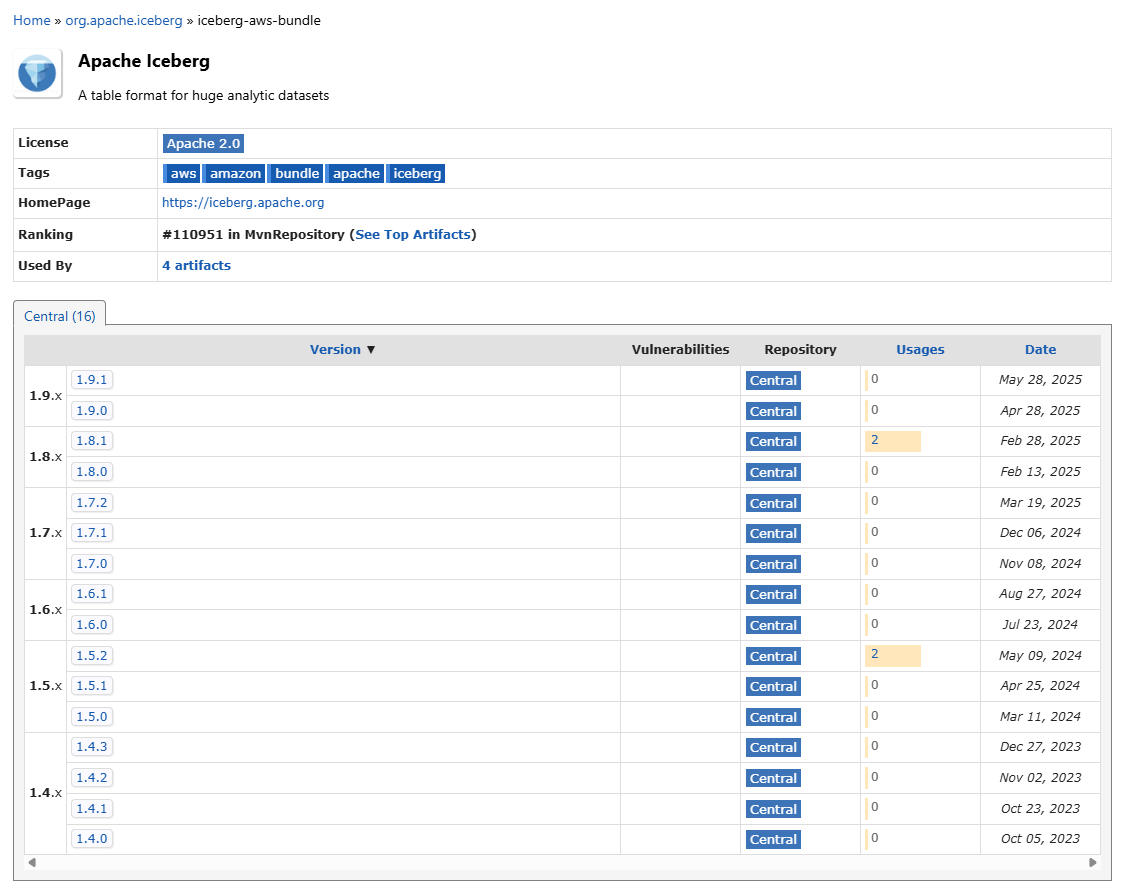Viewport: 1125px width, 893px height.
Task: Open version 1.5.2
Action: (x=92, y=655)
